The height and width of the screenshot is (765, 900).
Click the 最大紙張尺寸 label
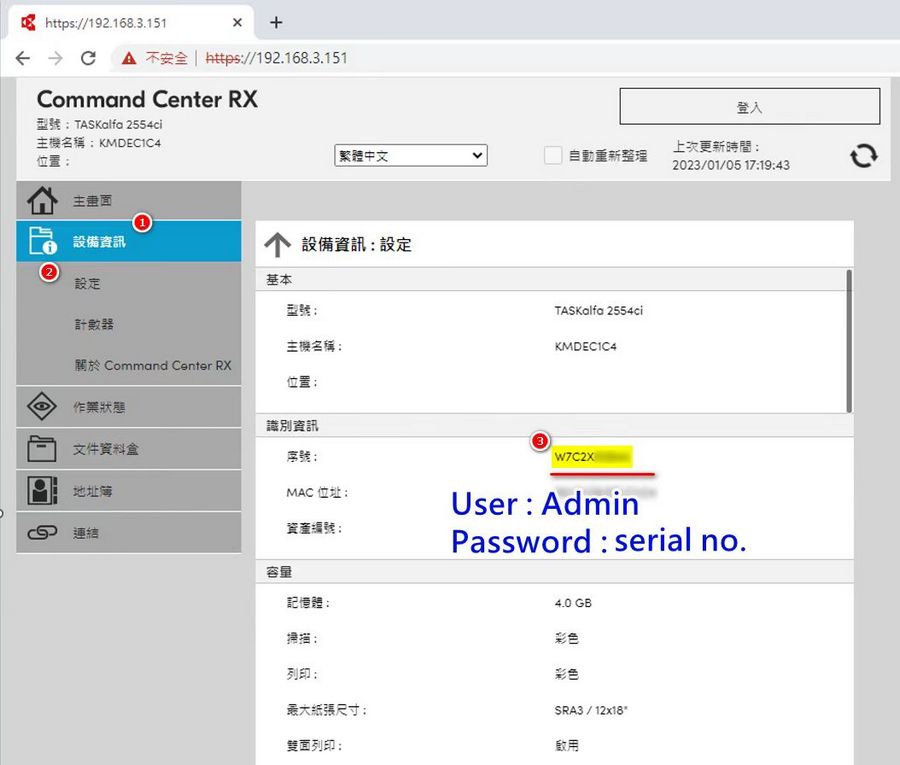[327, 710]
